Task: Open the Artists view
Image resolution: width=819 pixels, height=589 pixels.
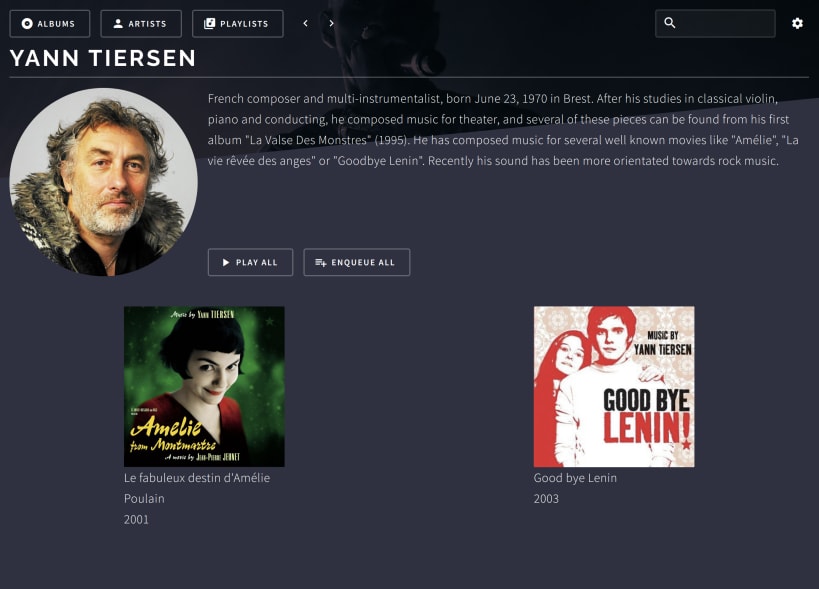Action: coord(141,23)
